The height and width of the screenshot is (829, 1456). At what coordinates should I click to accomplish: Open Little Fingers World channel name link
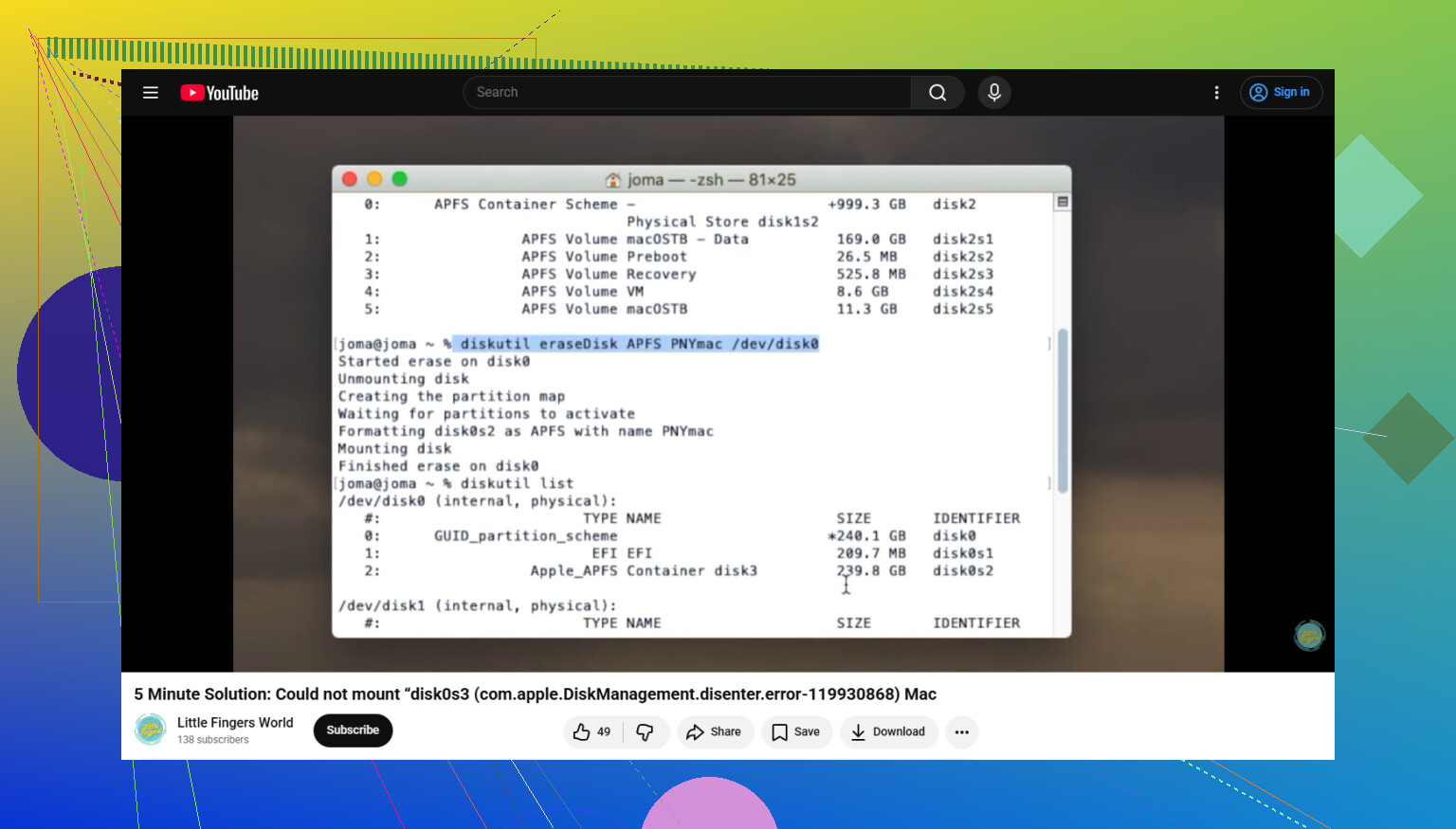point(235,723)
